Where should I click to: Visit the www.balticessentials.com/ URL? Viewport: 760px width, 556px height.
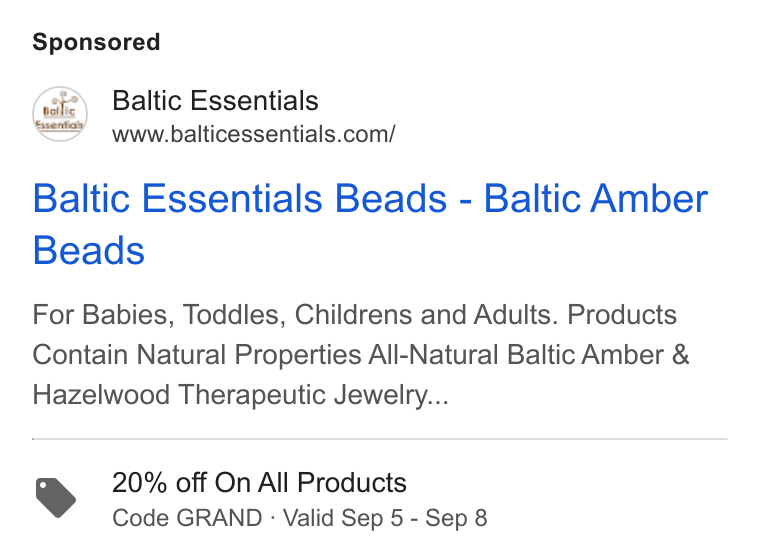pos(254,134)
